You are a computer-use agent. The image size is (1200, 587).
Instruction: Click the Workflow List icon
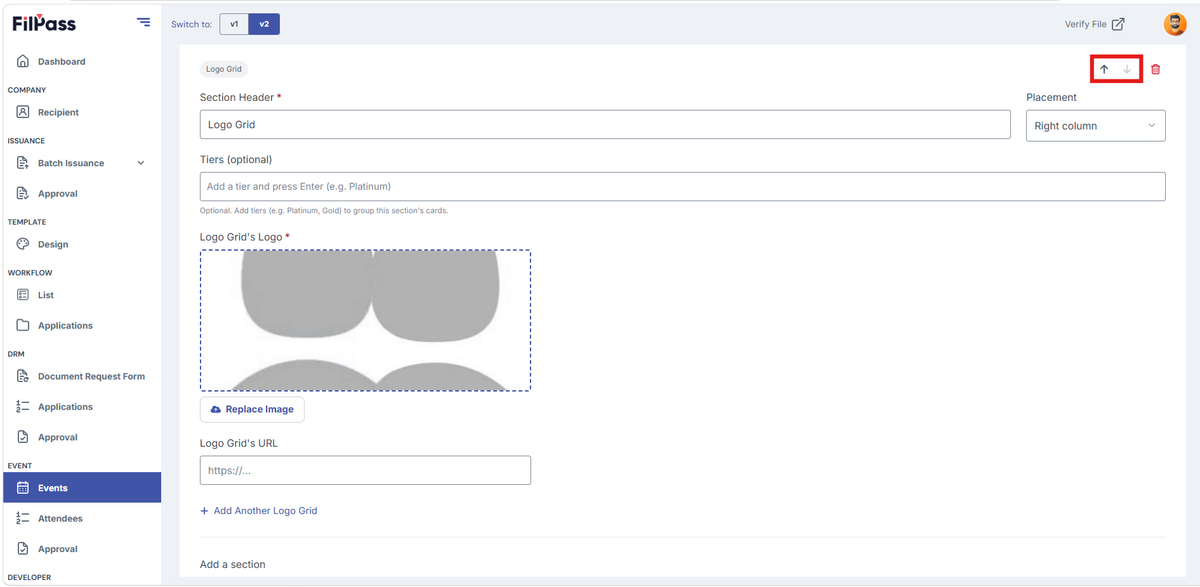coord(23,296)
